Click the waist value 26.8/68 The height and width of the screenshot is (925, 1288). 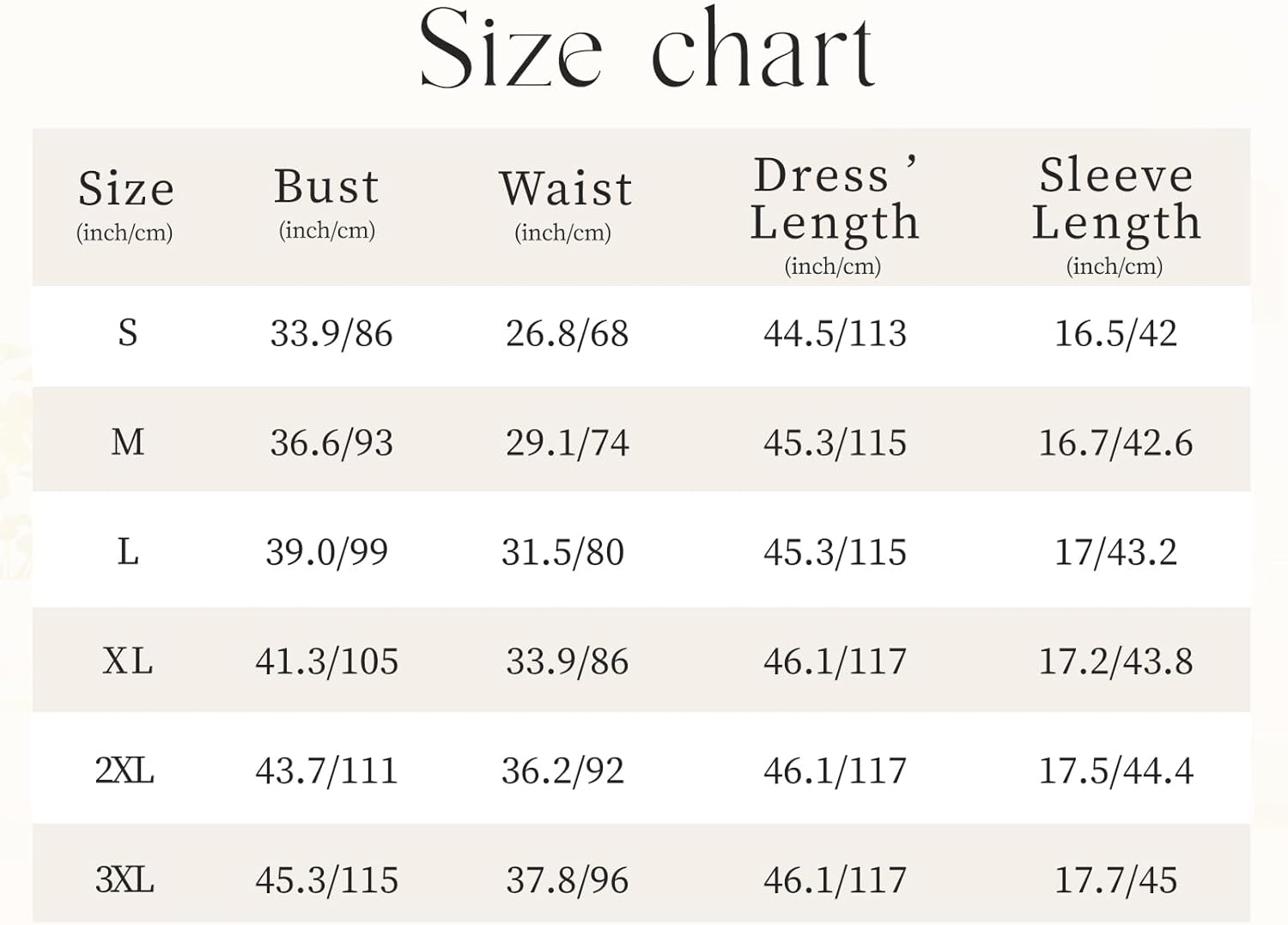(567, 333)
